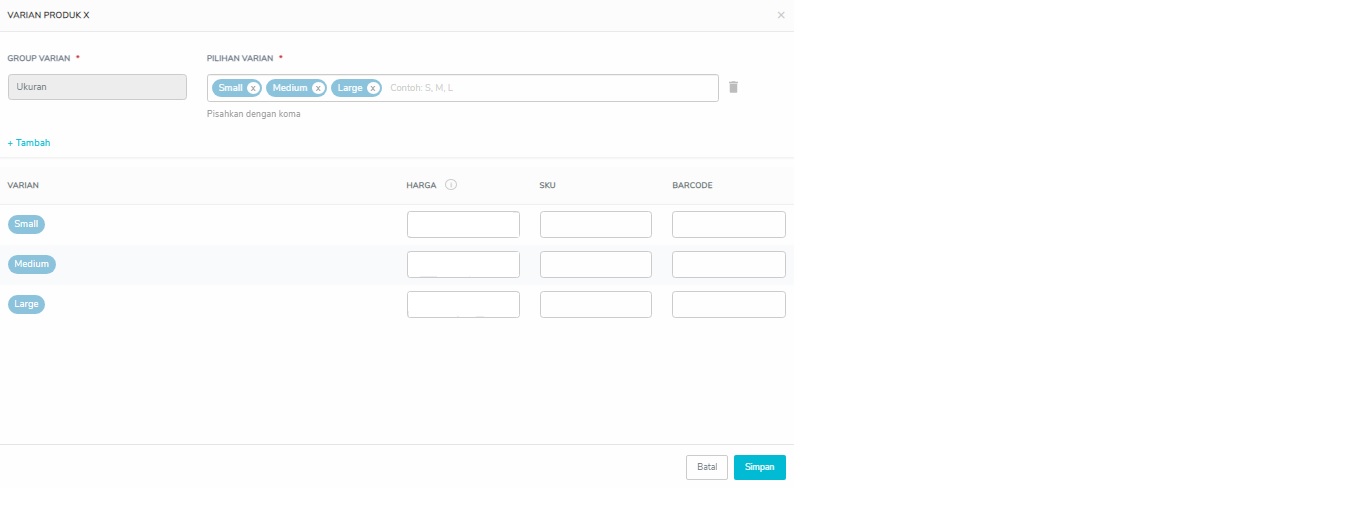Screen dimensions: 1362x524
Task: Focus the SKU input for Large
Action: pos(595,304)
